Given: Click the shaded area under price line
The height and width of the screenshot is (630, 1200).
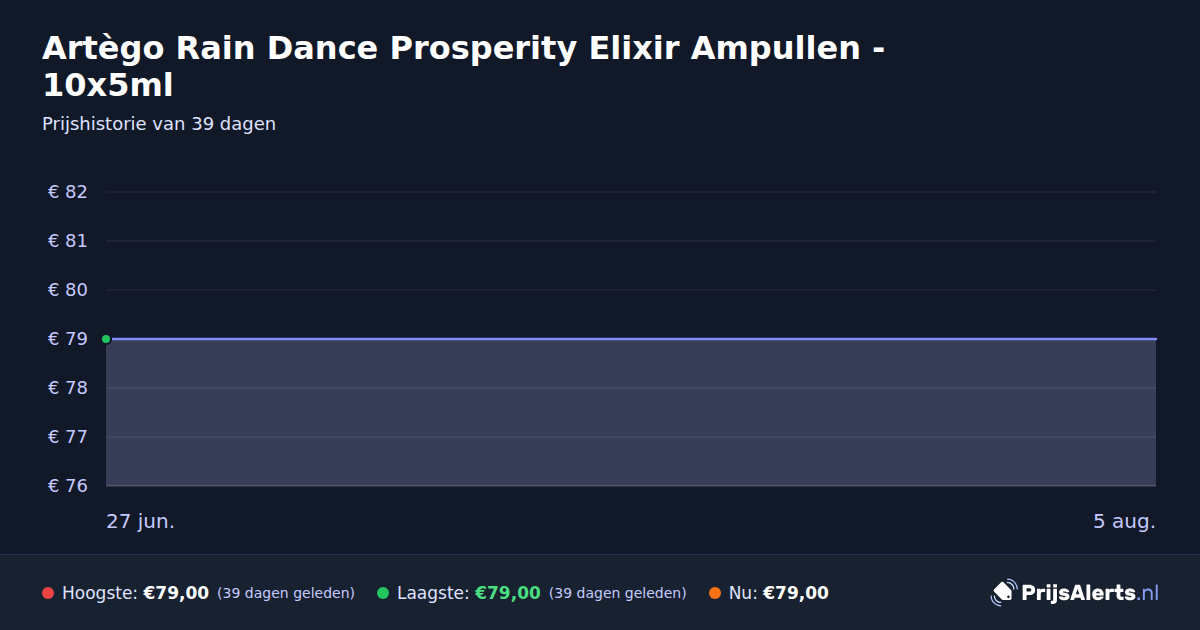Looking at the screenshot, I should click(631, 413).
